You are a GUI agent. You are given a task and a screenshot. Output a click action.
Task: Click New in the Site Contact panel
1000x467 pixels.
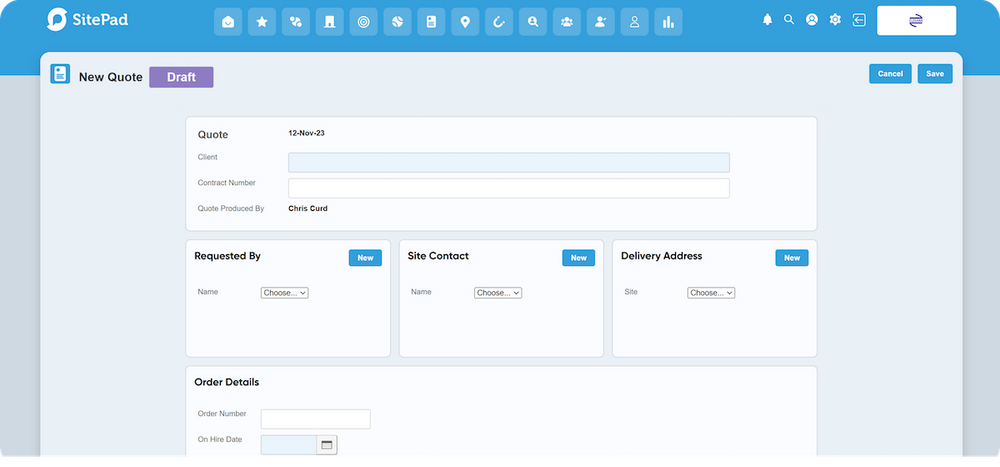click(578, 258)
